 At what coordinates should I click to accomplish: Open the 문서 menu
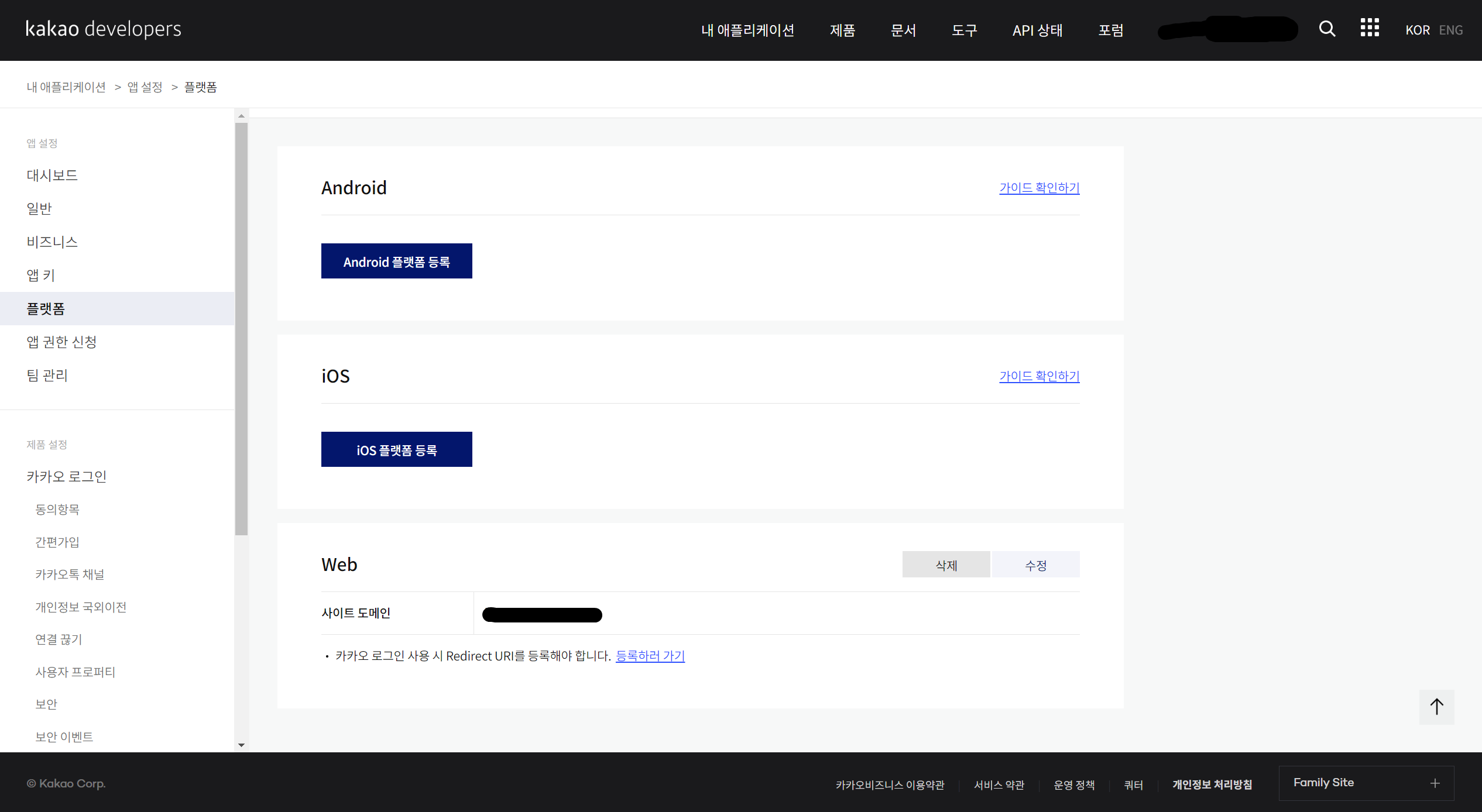(903, 30)
